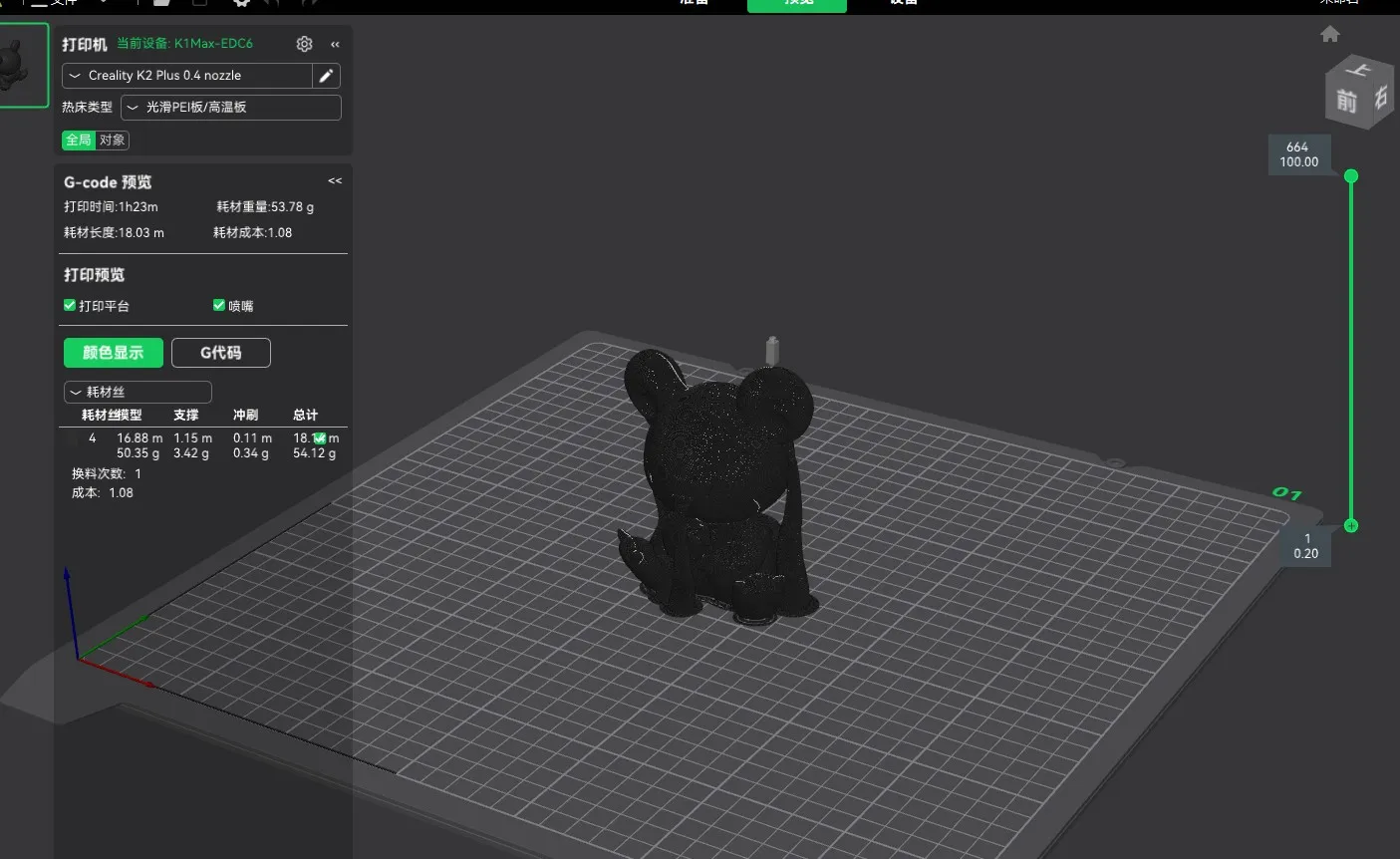
Task: Click the 1 / 0.20 layer label
Action: (x=1306, y=546)
